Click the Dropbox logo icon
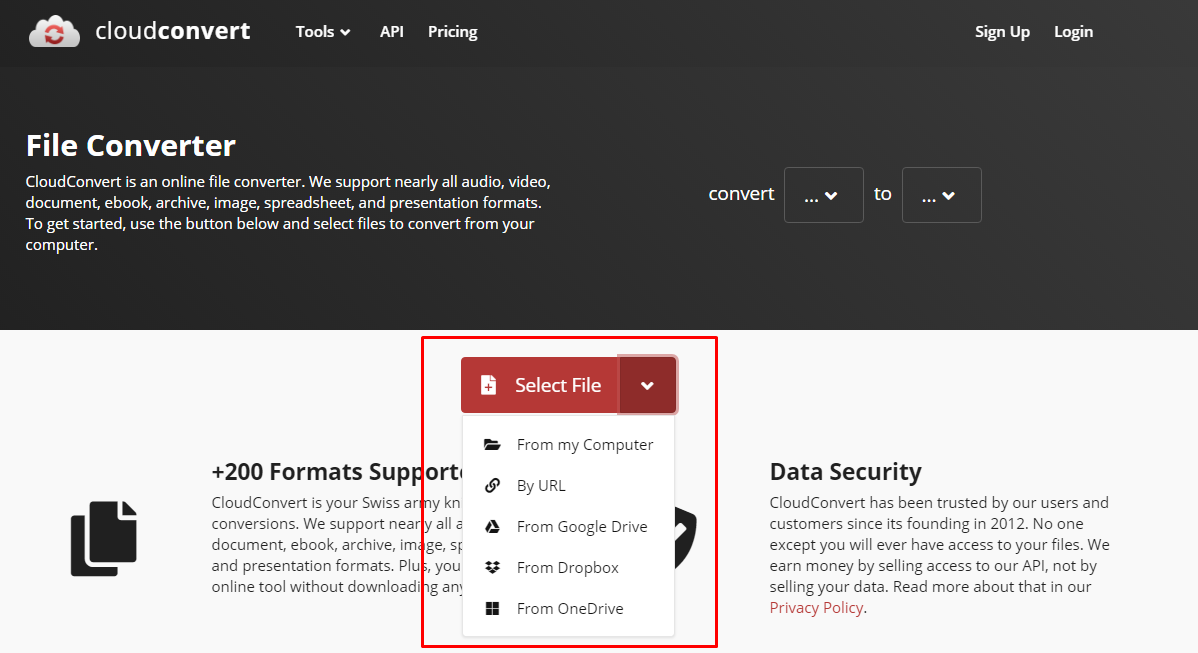 pyautogui.click(x=492, y=567)
